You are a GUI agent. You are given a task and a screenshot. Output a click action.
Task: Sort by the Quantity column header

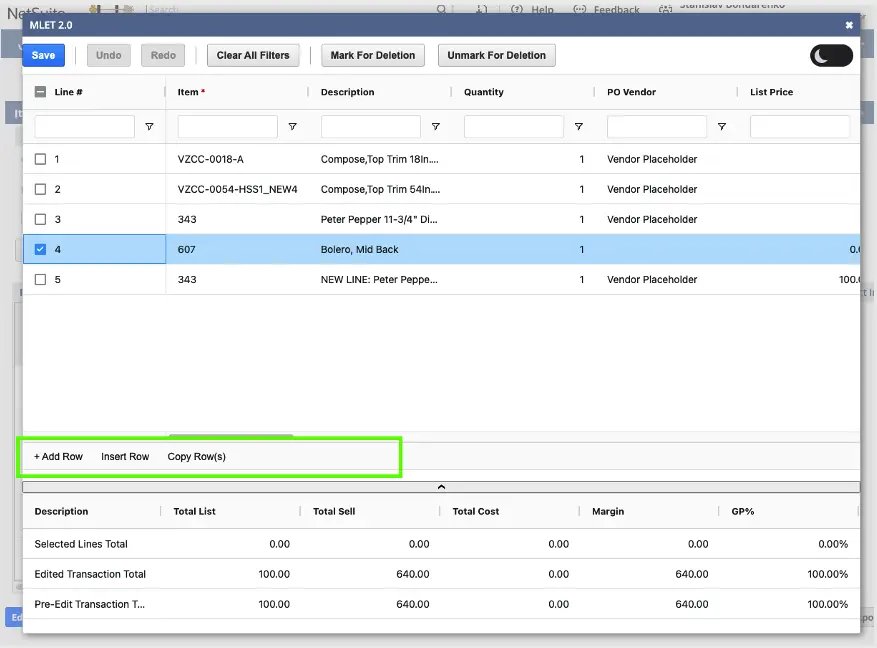pyautogui.click(x=484, y=92)
